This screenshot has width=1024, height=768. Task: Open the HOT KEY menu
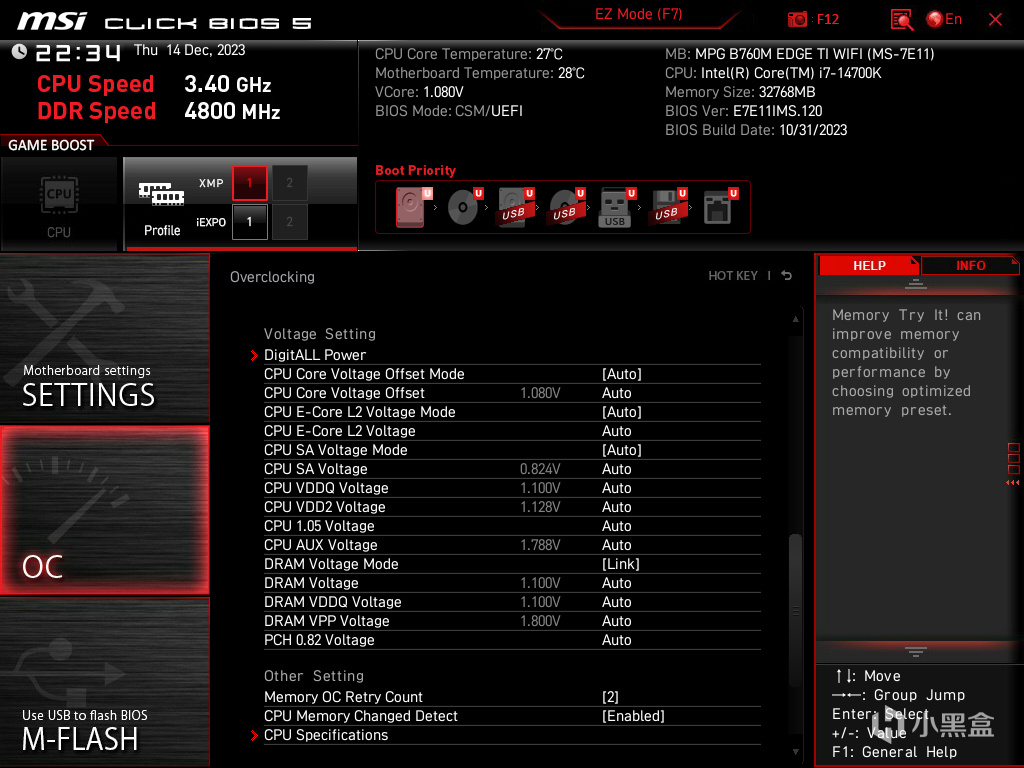[733, 276]
